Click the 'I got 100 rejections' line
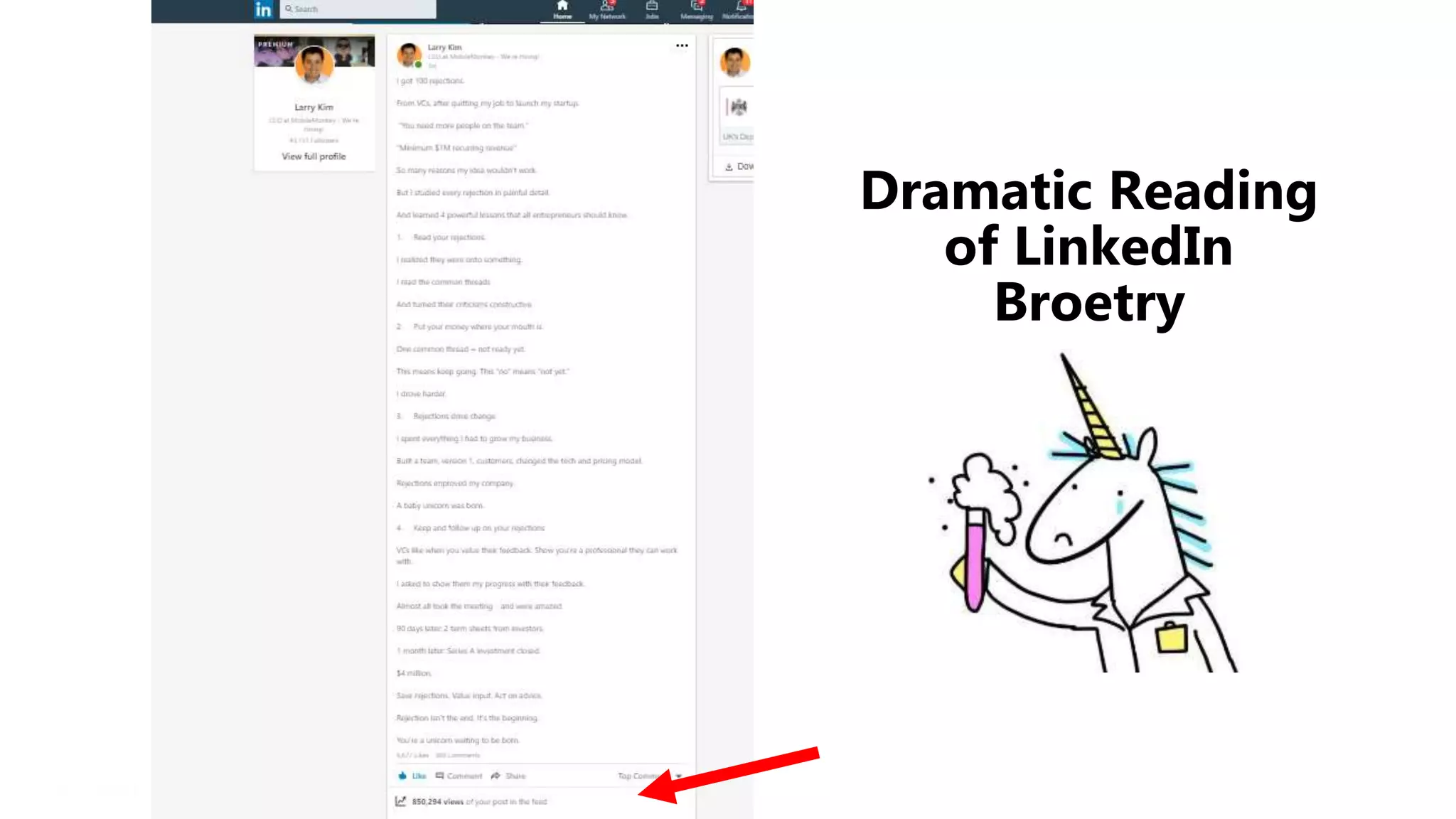1456x819 pixels. (x=430, y=81)
